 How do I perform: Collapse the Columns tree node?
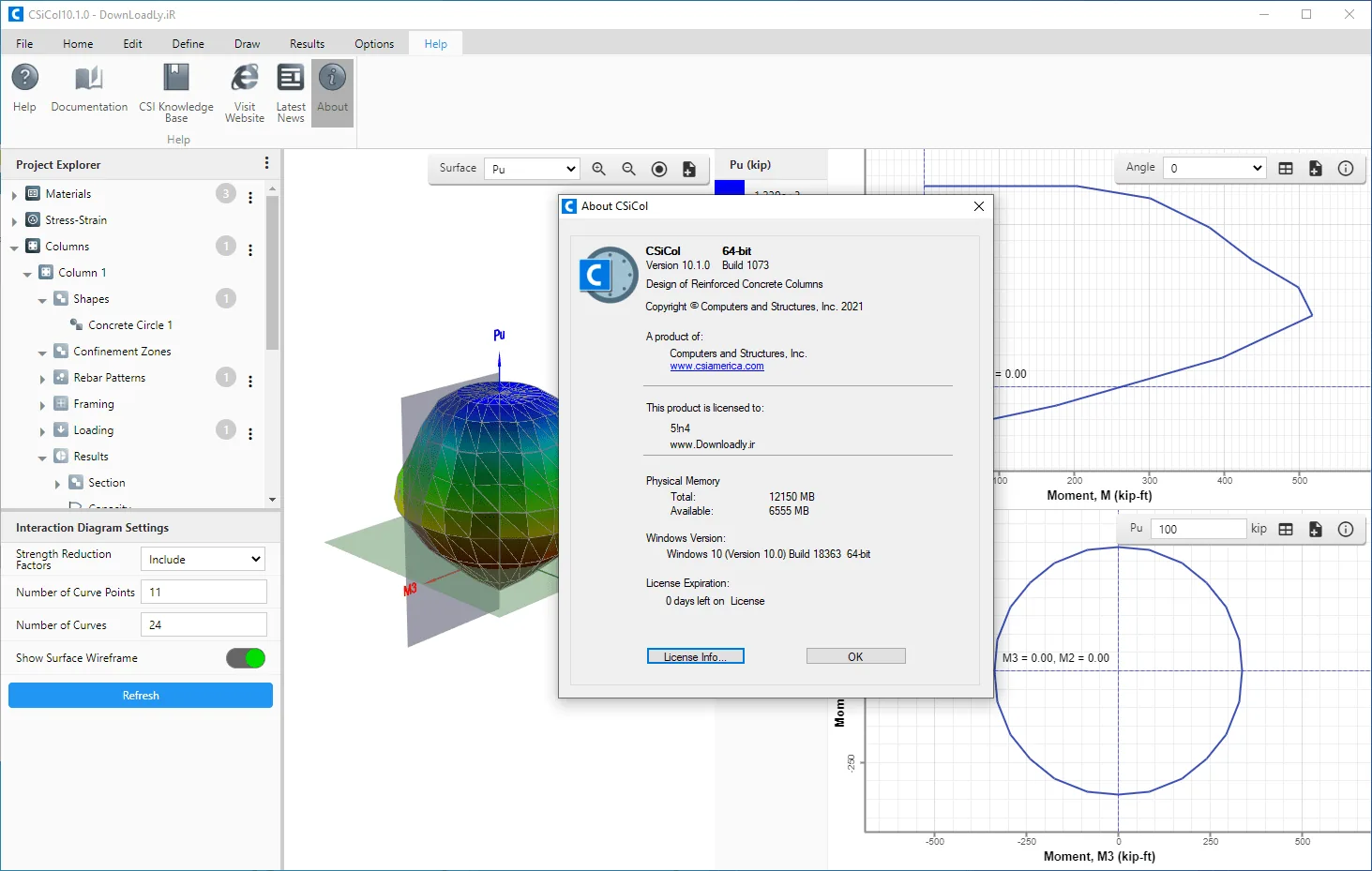pyautogui.click(x=14, y=248)
